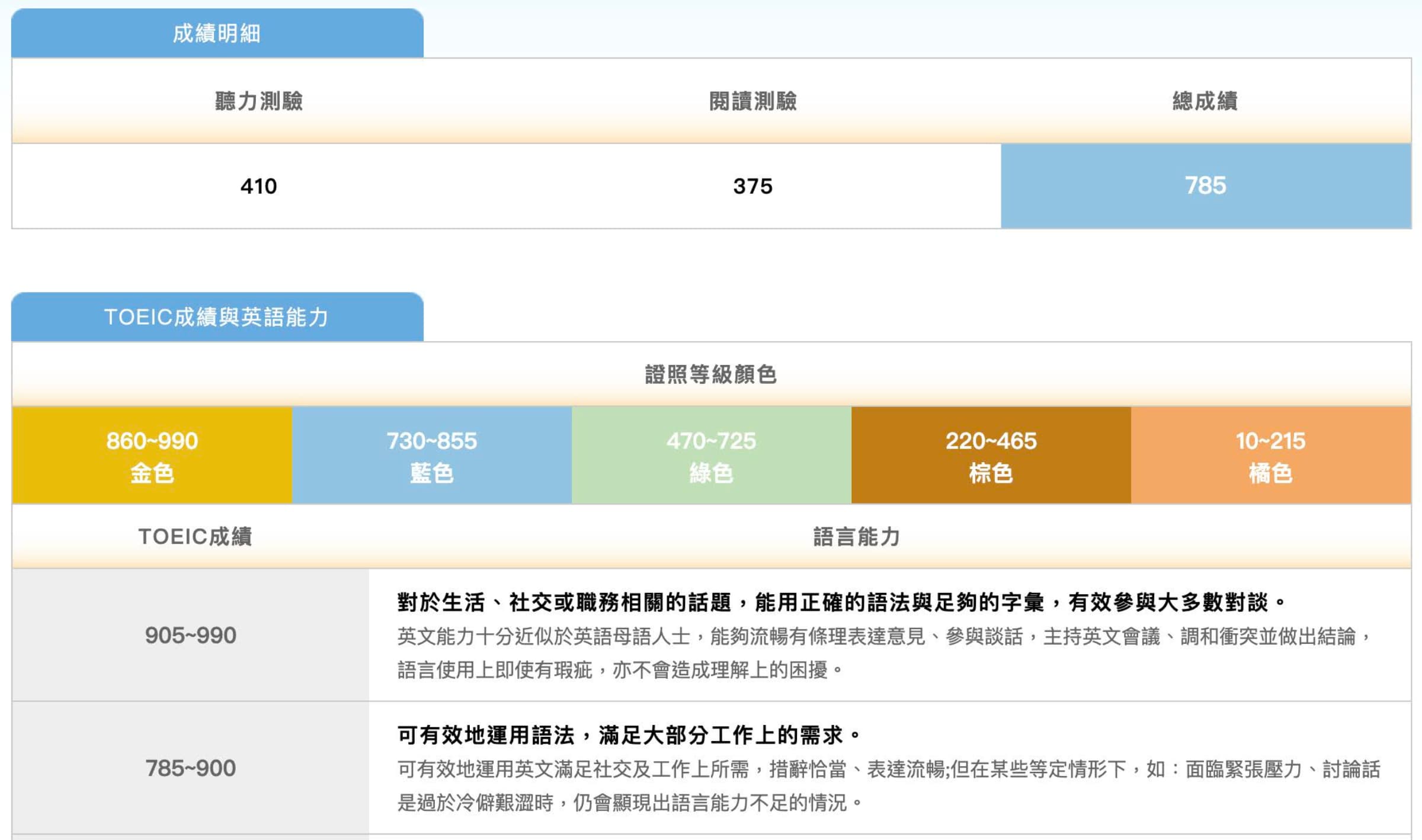Click the listening score 410
1422x840 pixels.
pyautogui.click(x=258, y=185)
